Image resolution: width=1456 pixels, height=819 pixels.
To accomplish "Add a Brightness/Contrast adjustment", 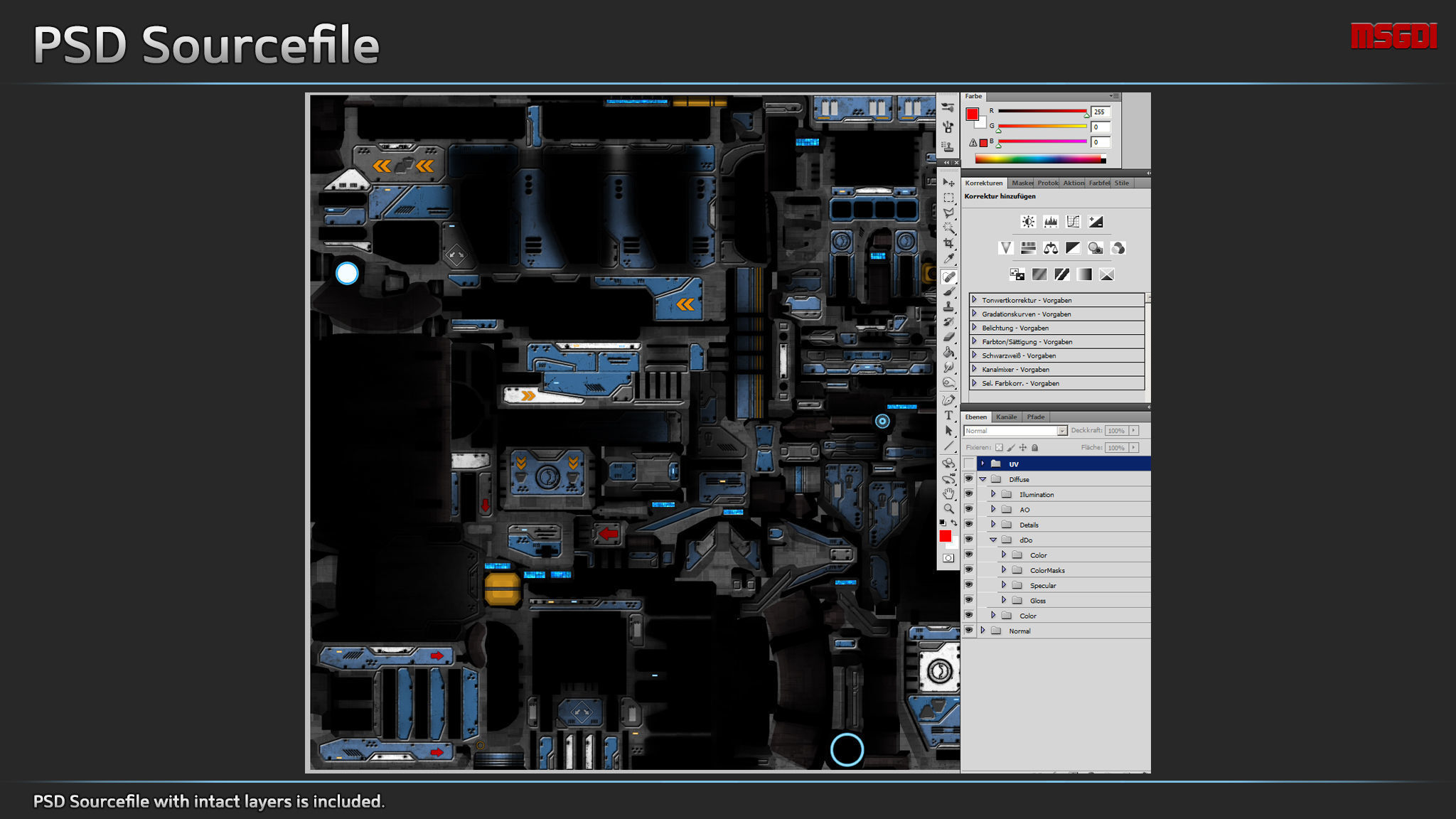I will click(x=1028, y=222).
